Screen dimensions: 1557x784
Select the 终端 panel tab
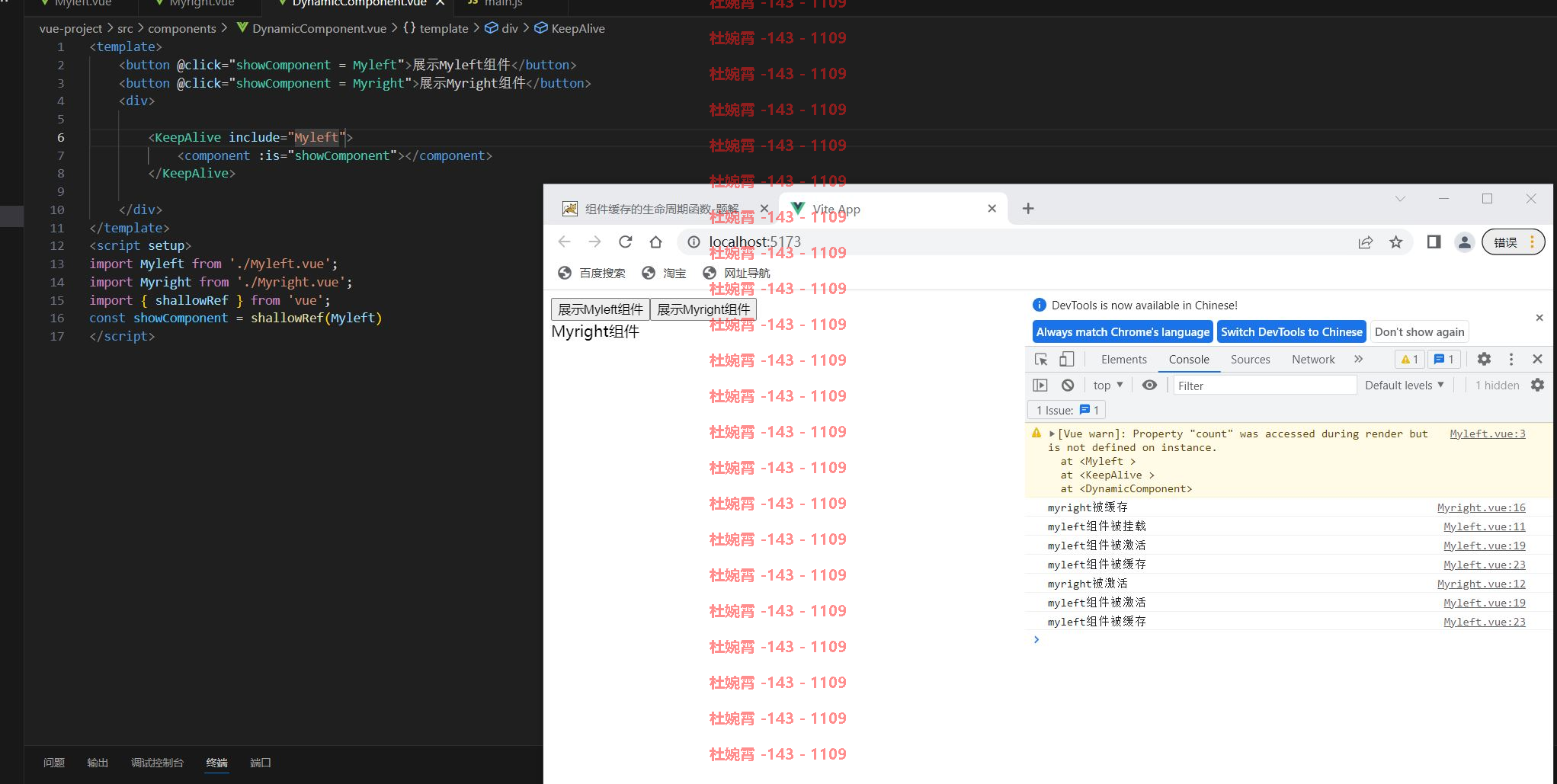tap(216, 763)
